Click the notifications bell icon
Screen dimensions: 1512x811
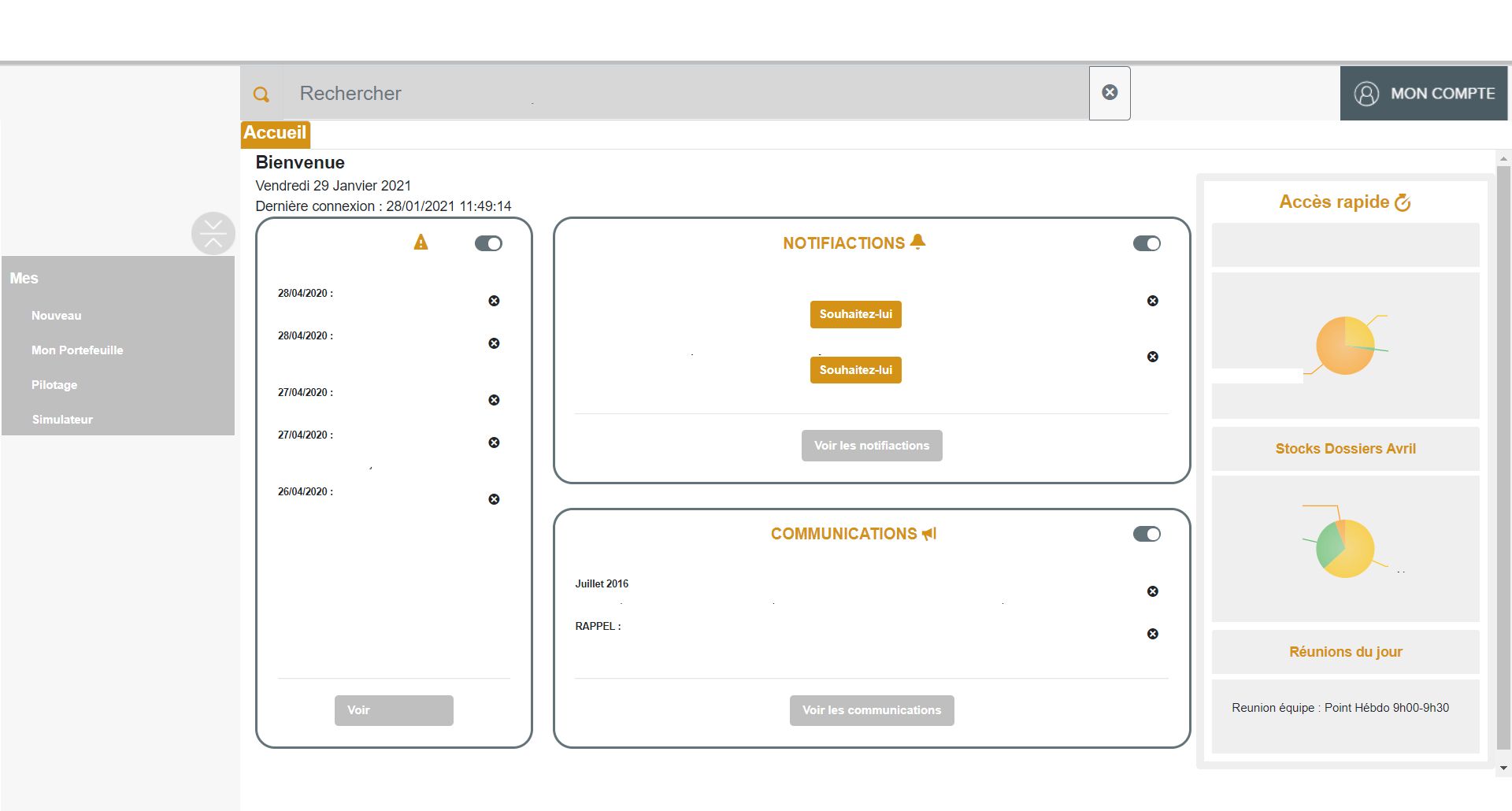point(917,242)
